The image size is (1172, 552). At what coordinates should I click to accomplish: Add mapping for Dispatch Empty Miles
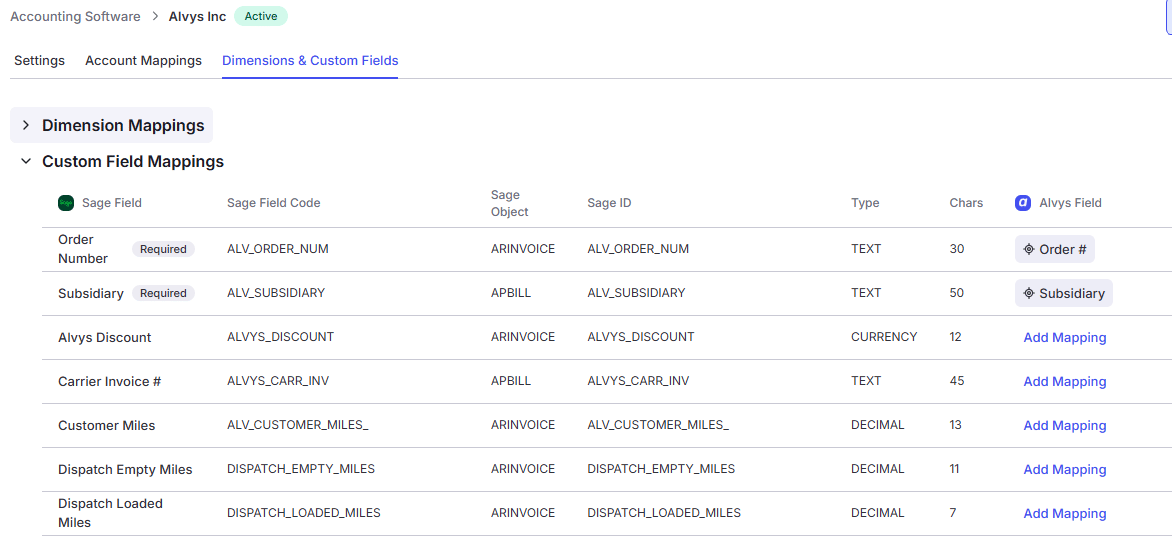pos(1064,470)
